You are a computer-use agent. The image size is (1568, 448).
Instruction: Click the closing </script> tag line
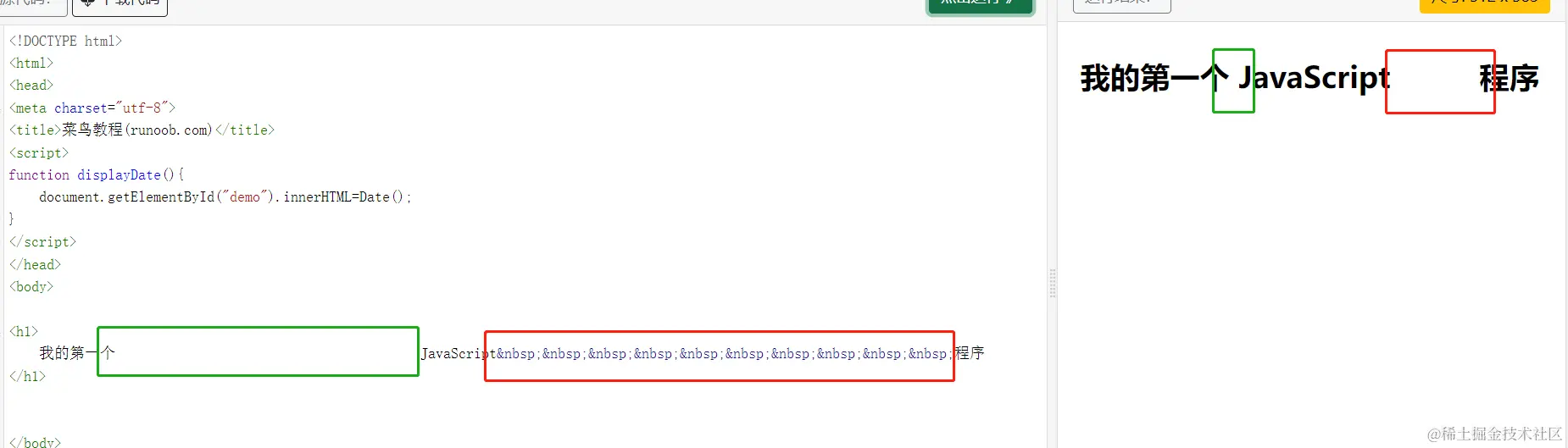pos(42,242)
